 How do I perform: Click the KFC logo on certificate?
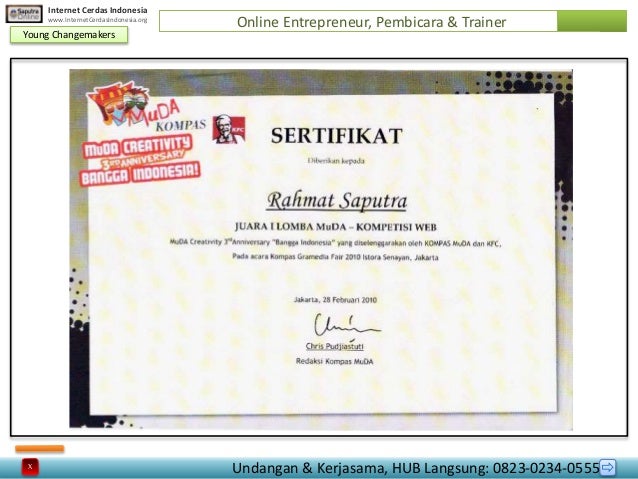229,129
